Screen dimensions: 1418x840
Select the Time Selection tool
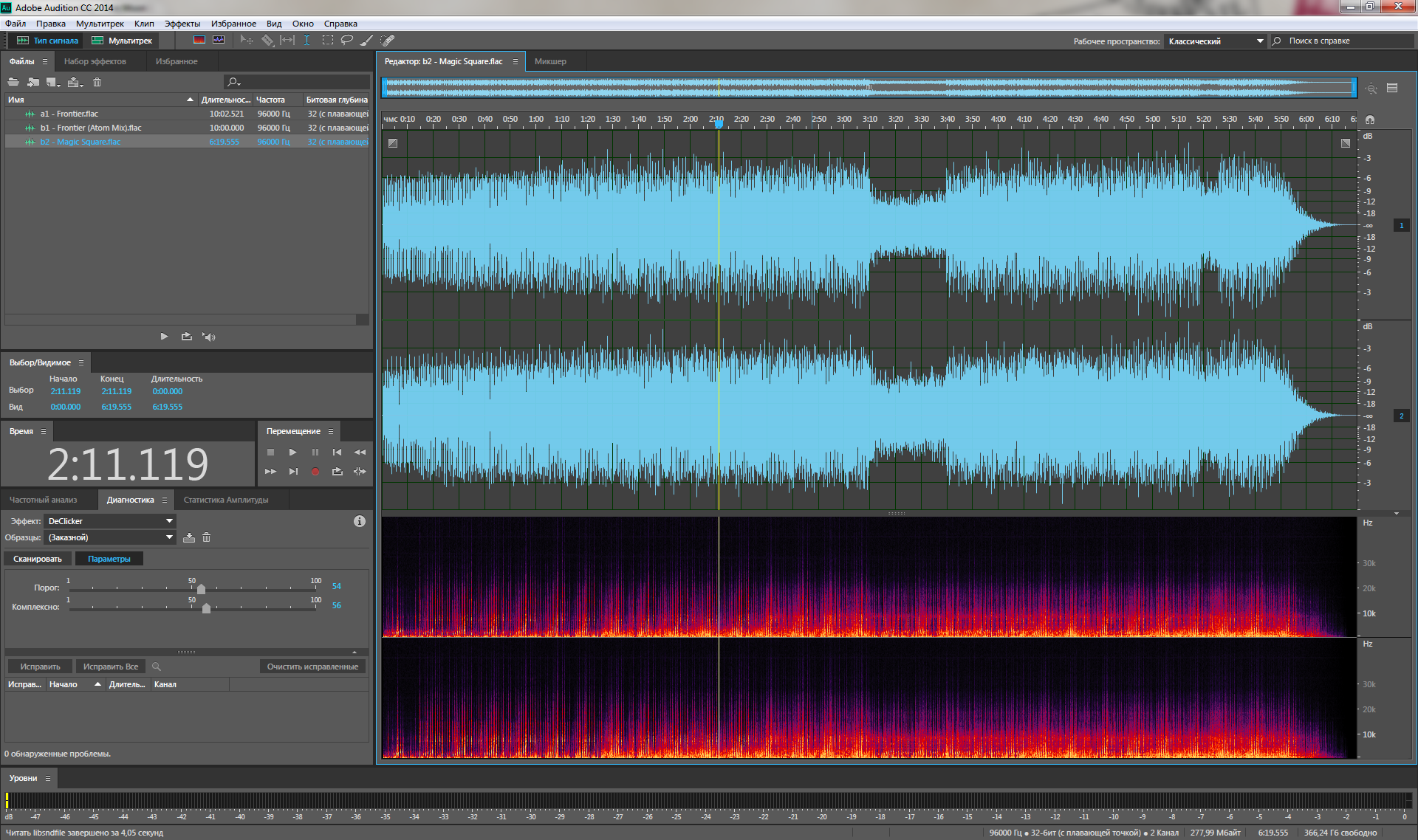pos(306,40)
